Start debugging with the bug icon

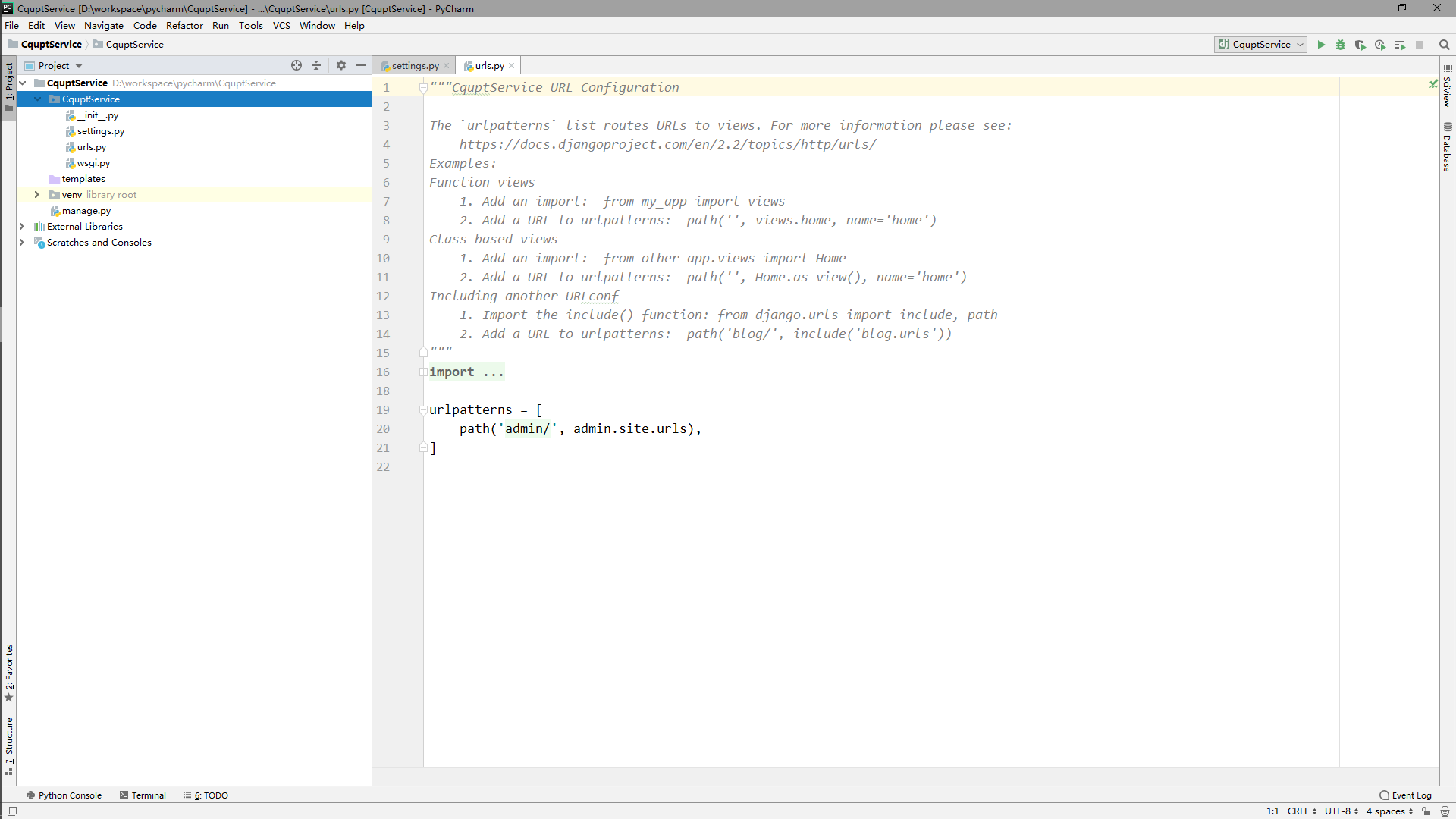pyautogui.click(x=1341, y=45)
